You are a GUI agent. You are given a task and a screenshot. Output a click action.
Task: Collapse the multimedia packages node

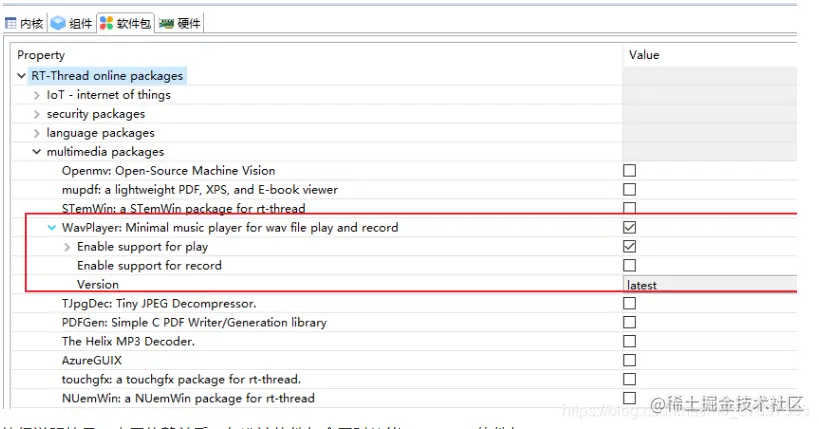click(x=37, y=152)
